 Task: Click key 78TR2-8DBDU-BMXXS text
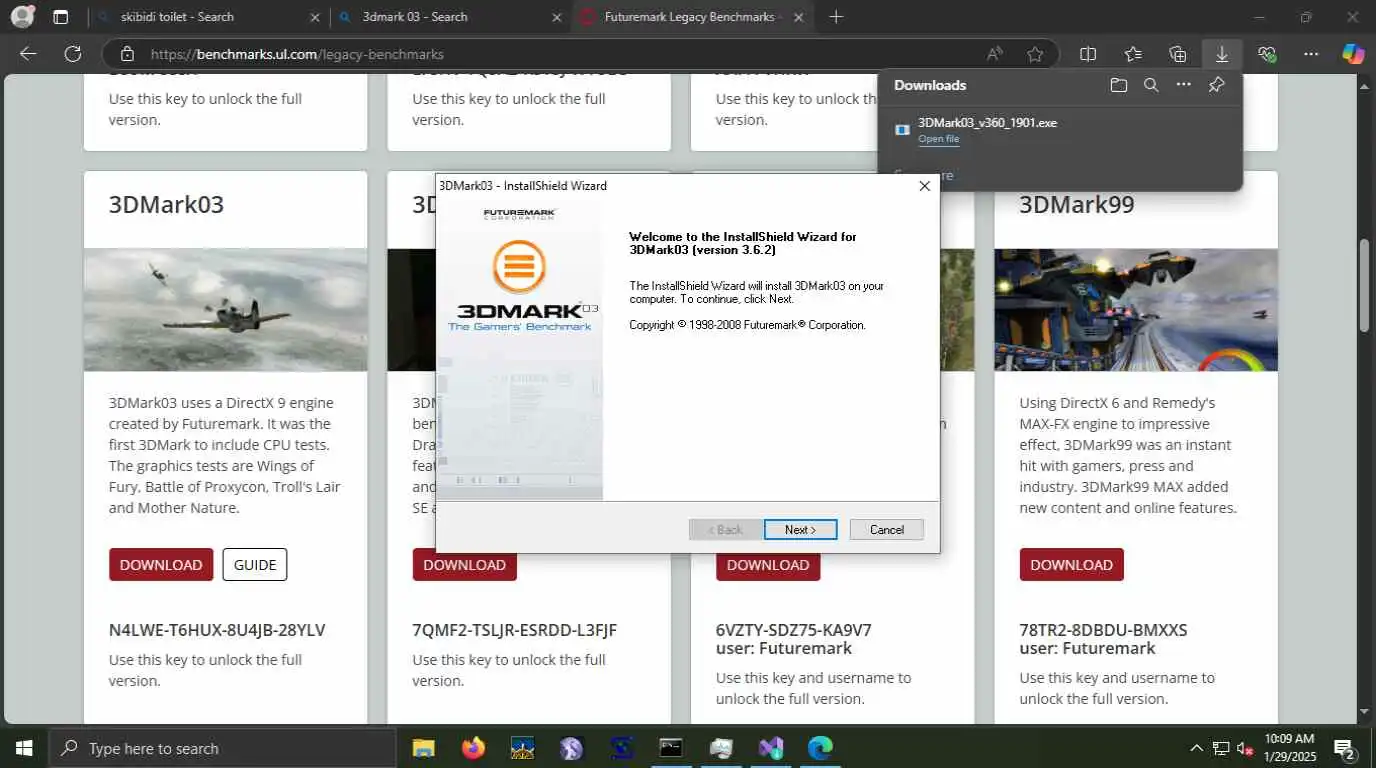[x=1103, y=630]
